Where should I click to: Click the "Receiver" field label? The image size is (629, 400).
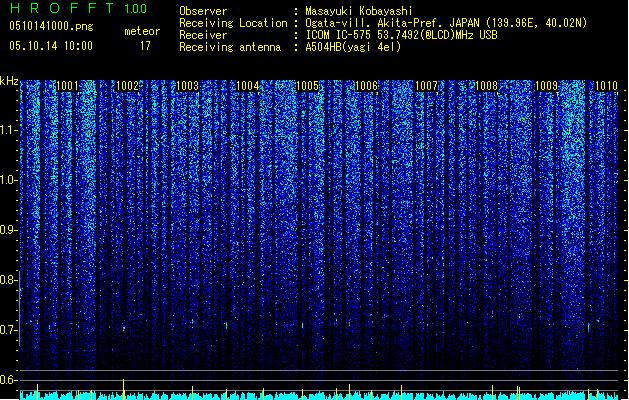[203, 35]
